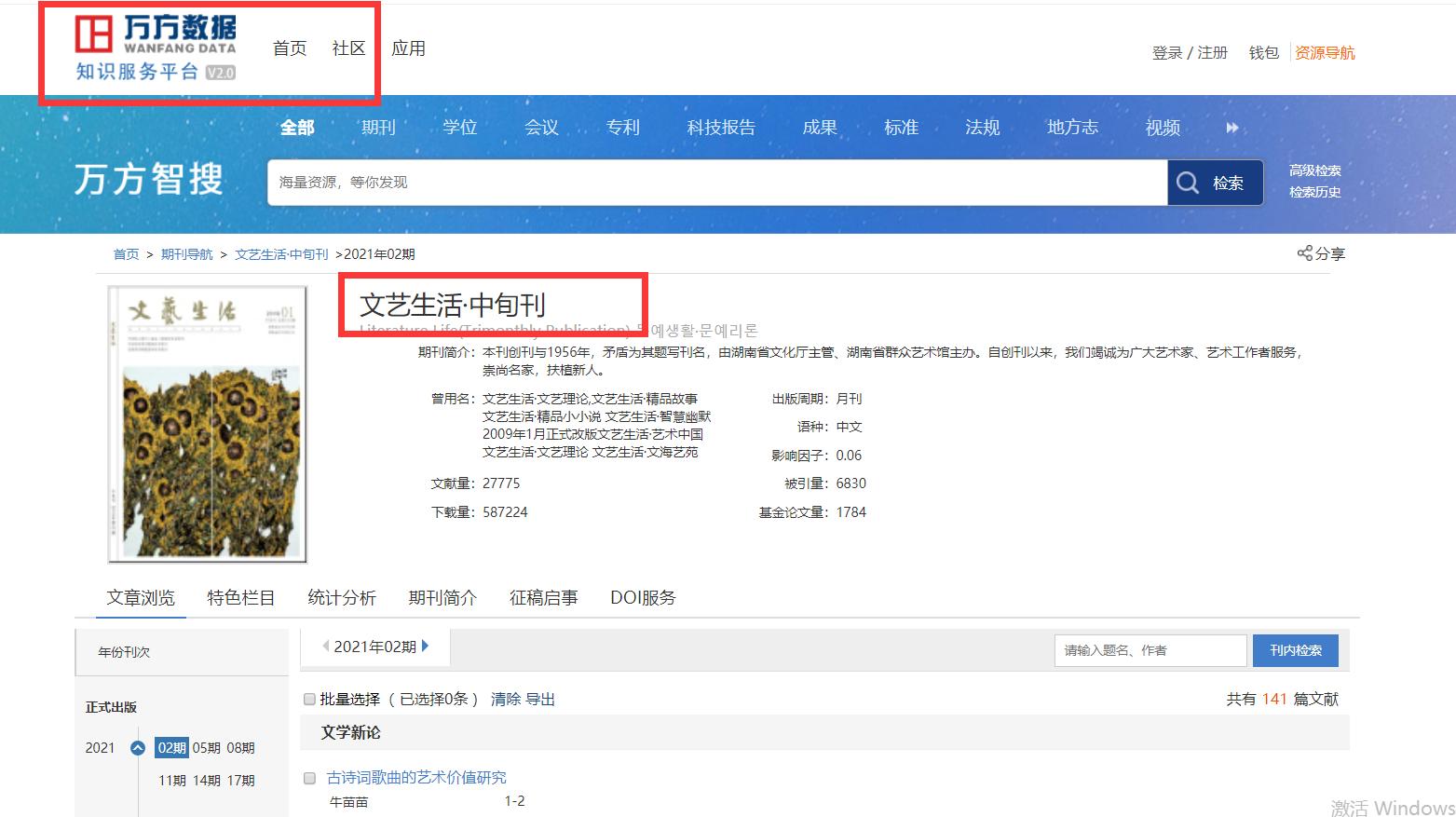Open the 征稿启事 tab
Viewport: 1456px width, 817px height.
[x=543, y=598]
